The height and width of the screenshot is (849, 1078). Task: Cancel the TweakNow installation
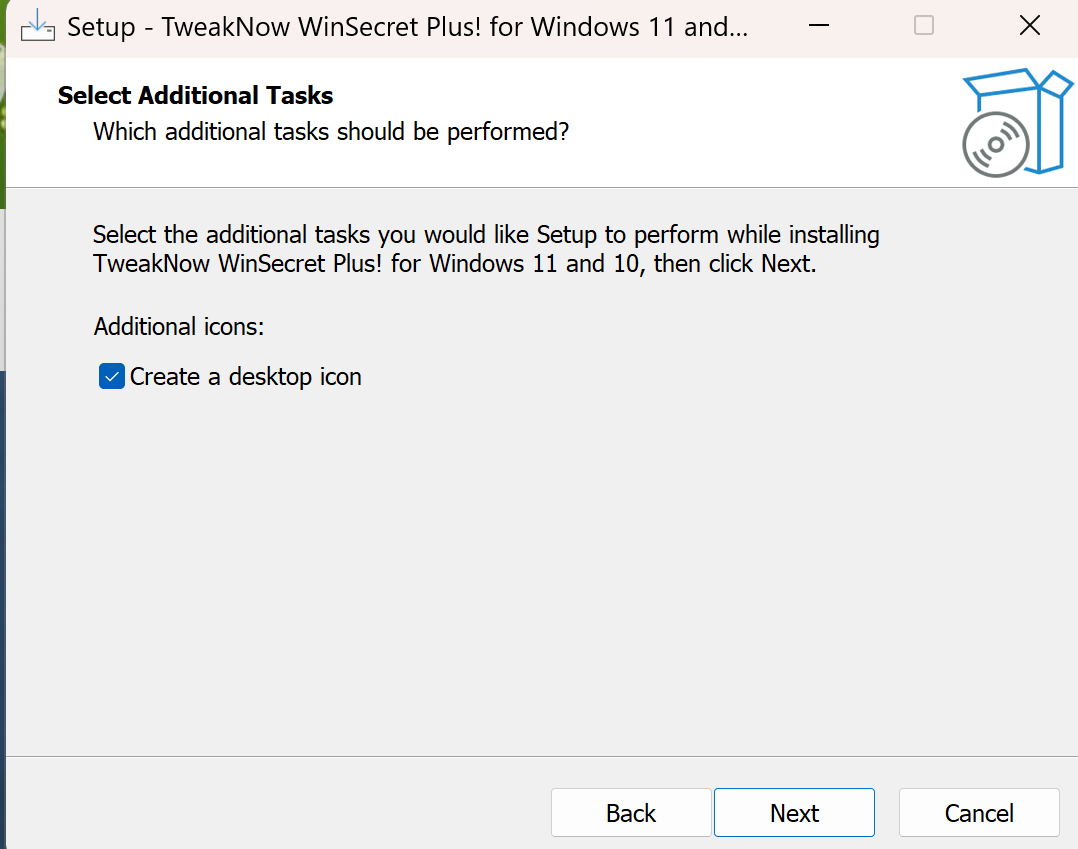tap(979, 813)
